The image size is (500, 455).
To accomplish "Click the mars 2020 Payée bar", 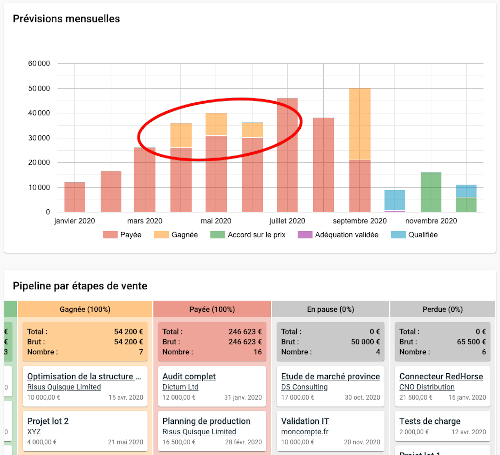I will pyautogui.click(x=145, y=180).
